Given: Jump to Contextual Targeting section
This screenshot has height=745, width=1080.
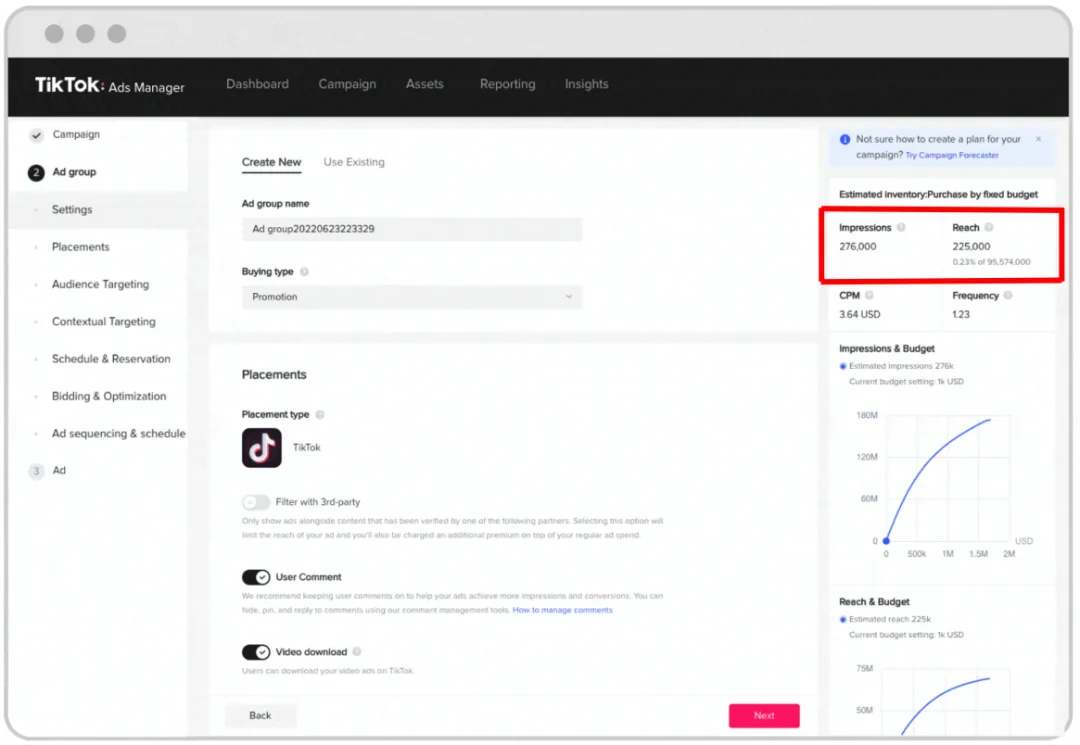Looking at the screenshot, I should pyautogui.click(x=104, y=322).
